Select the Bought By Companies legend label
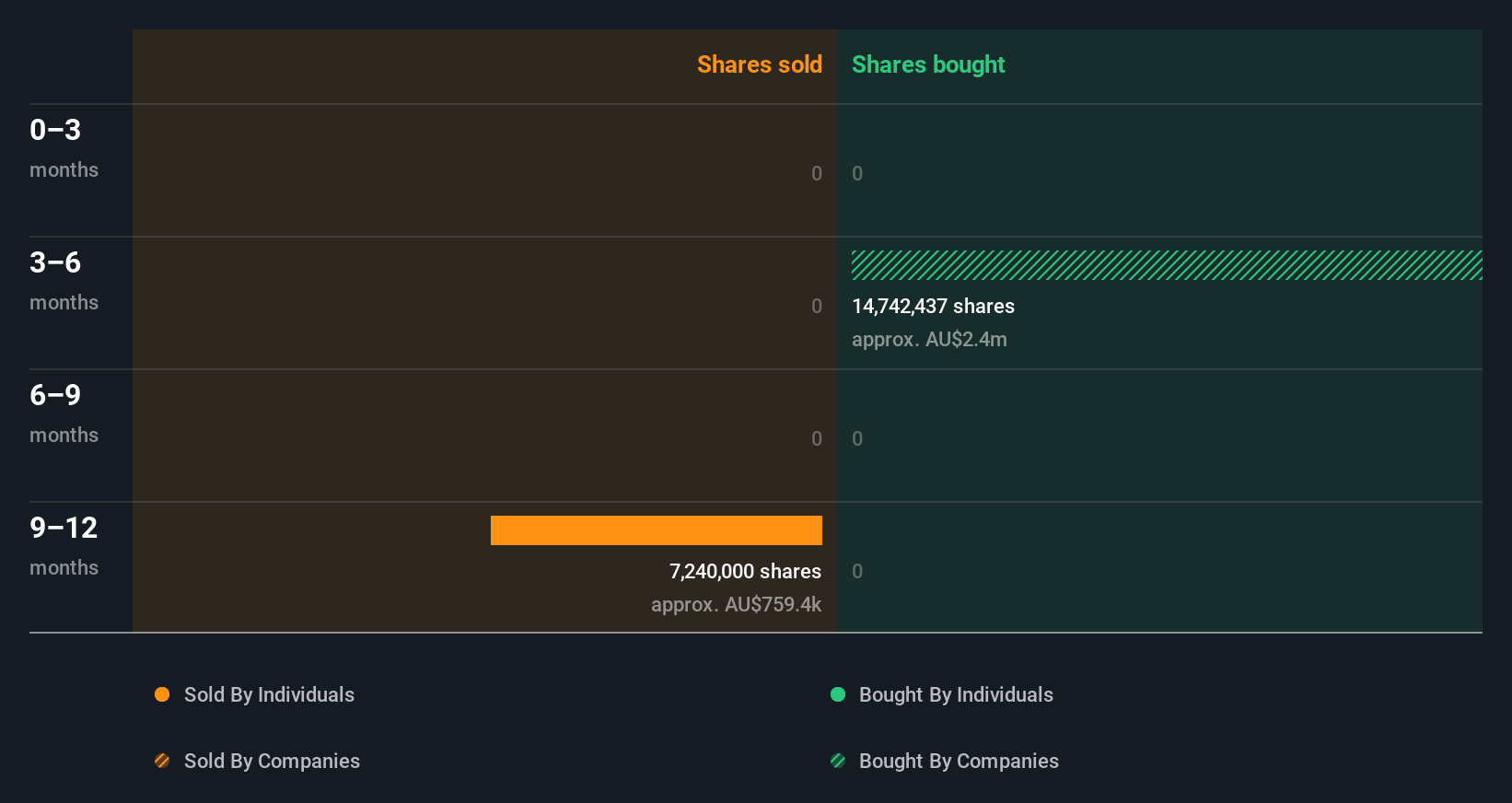 click(x=959, y=761)
